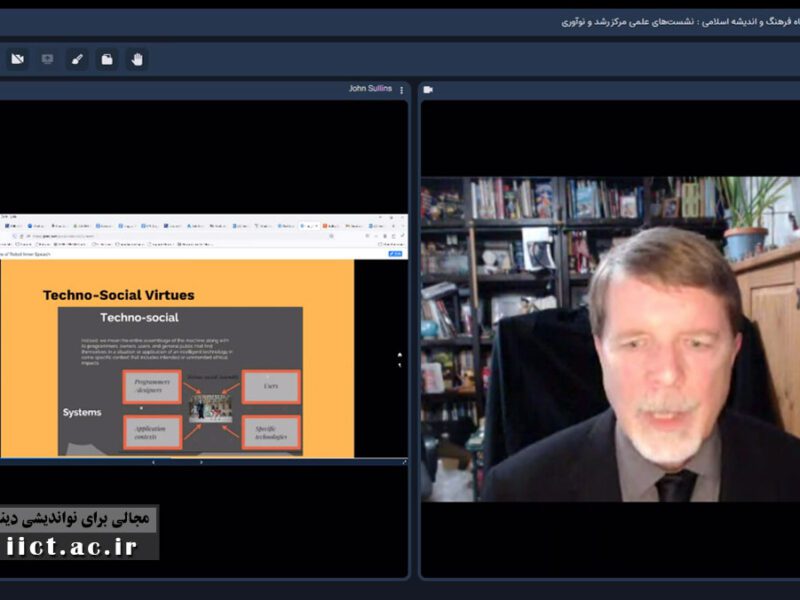Advance to the next slide arrow
The height and width of the screenshot is (600, 800).
tap(201, 462)
